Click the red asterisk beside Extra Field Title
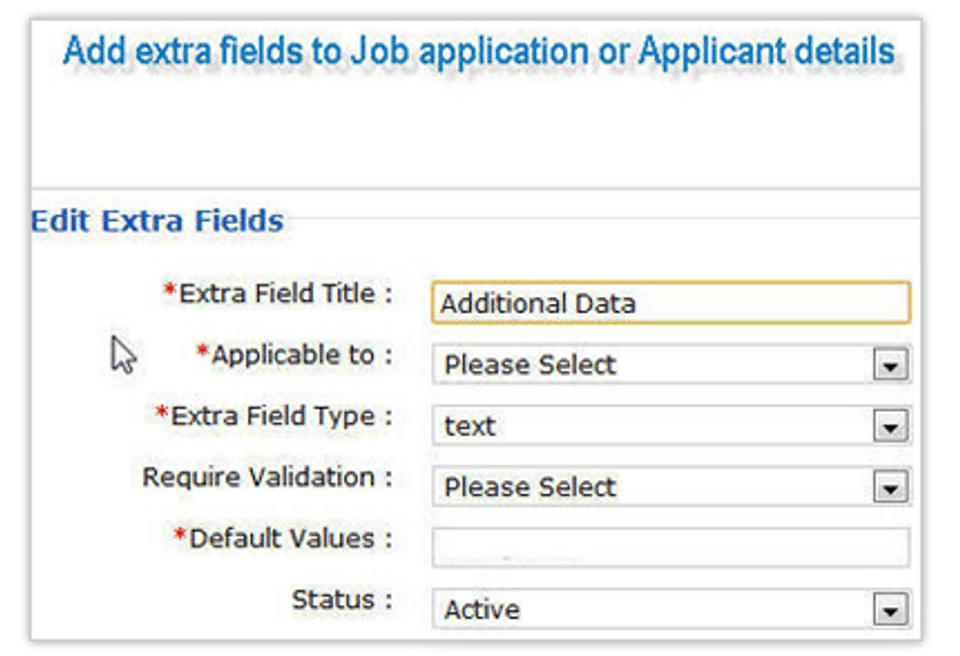 170,291
